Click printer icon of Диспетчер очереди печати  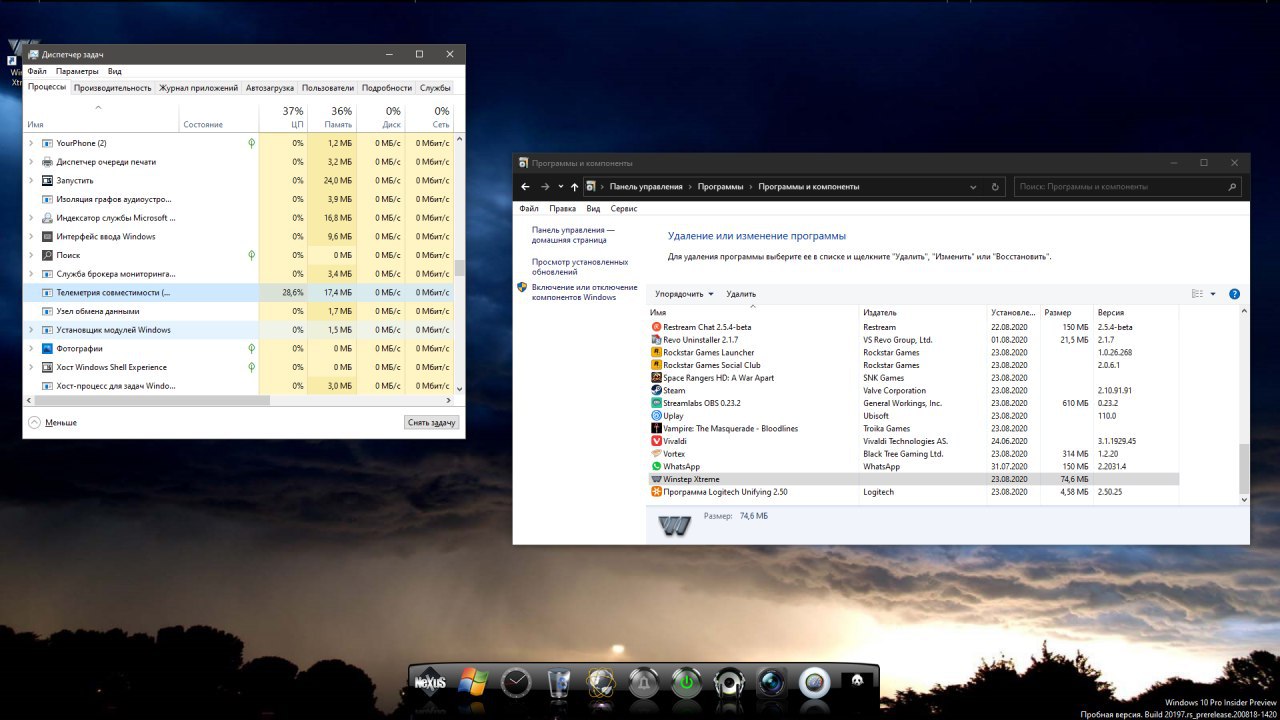pos(47,162)
